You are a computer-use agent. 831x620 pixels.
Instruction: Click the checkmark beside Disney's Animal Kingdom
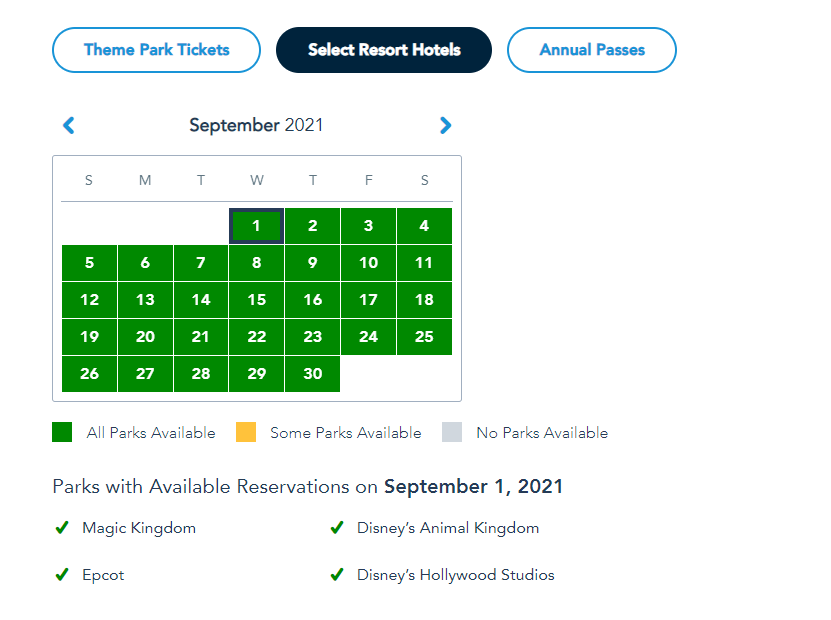[x=337, y=528]
